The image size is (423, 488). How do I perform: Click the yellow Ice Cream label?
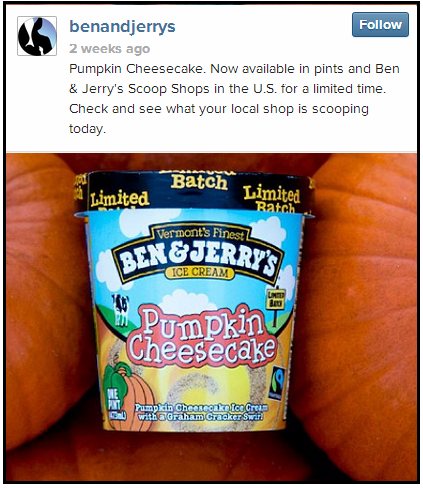tap(199, 273)
